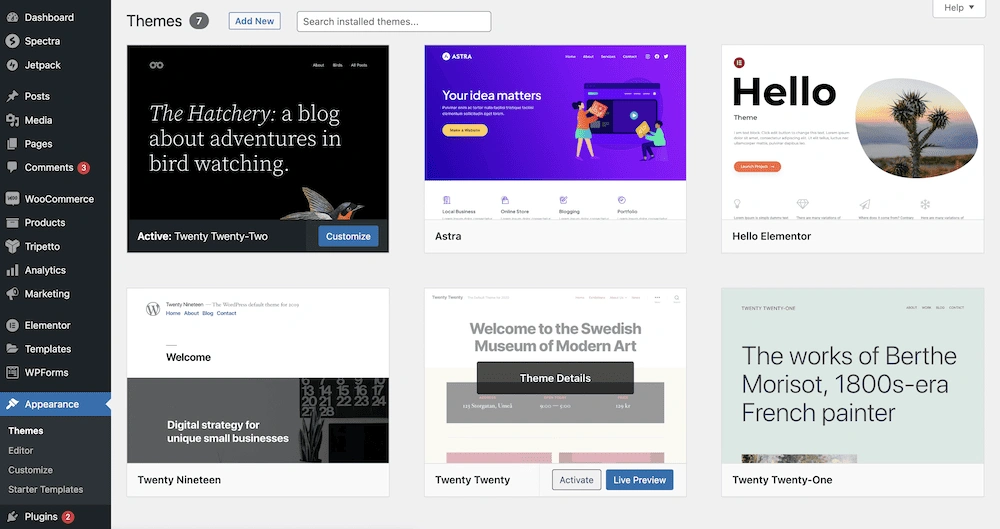This screenshot has height=529, width=1000.
Task: Click the Marketing megaphone icon
Action: click(x=12, y=294)
